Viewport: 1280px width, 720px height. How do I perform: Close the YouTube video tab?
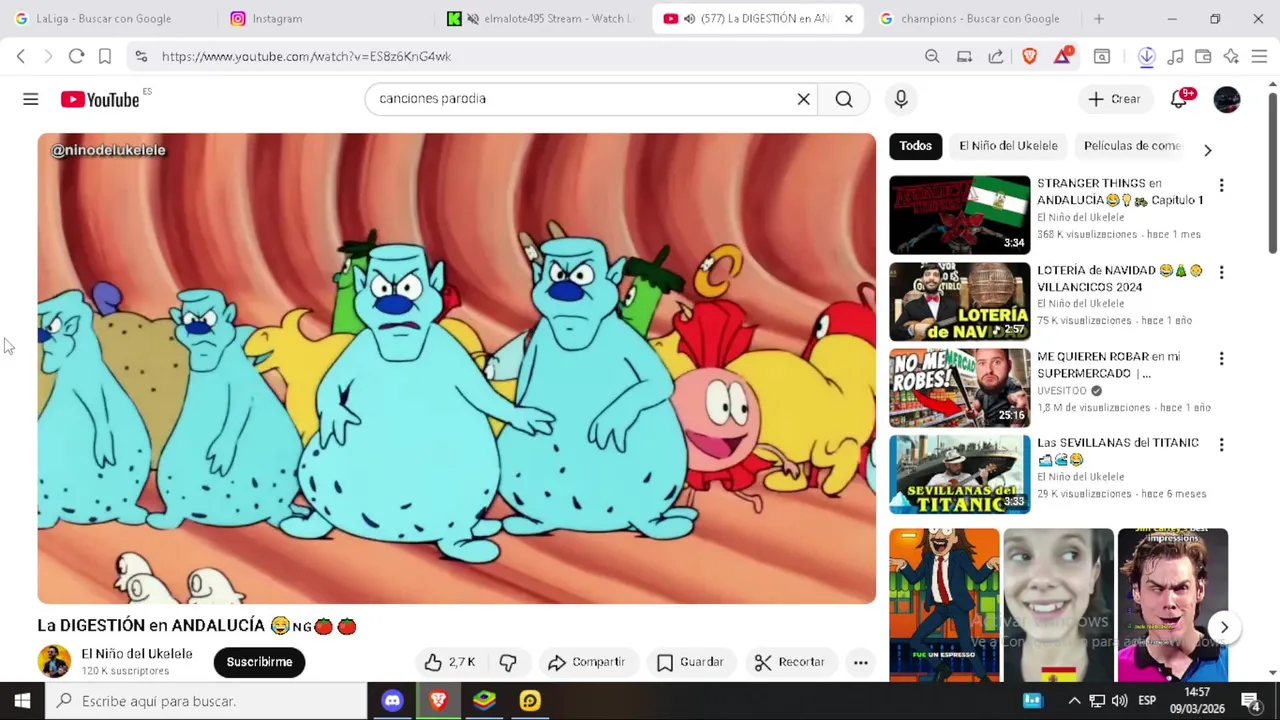(x=849, y=18)
